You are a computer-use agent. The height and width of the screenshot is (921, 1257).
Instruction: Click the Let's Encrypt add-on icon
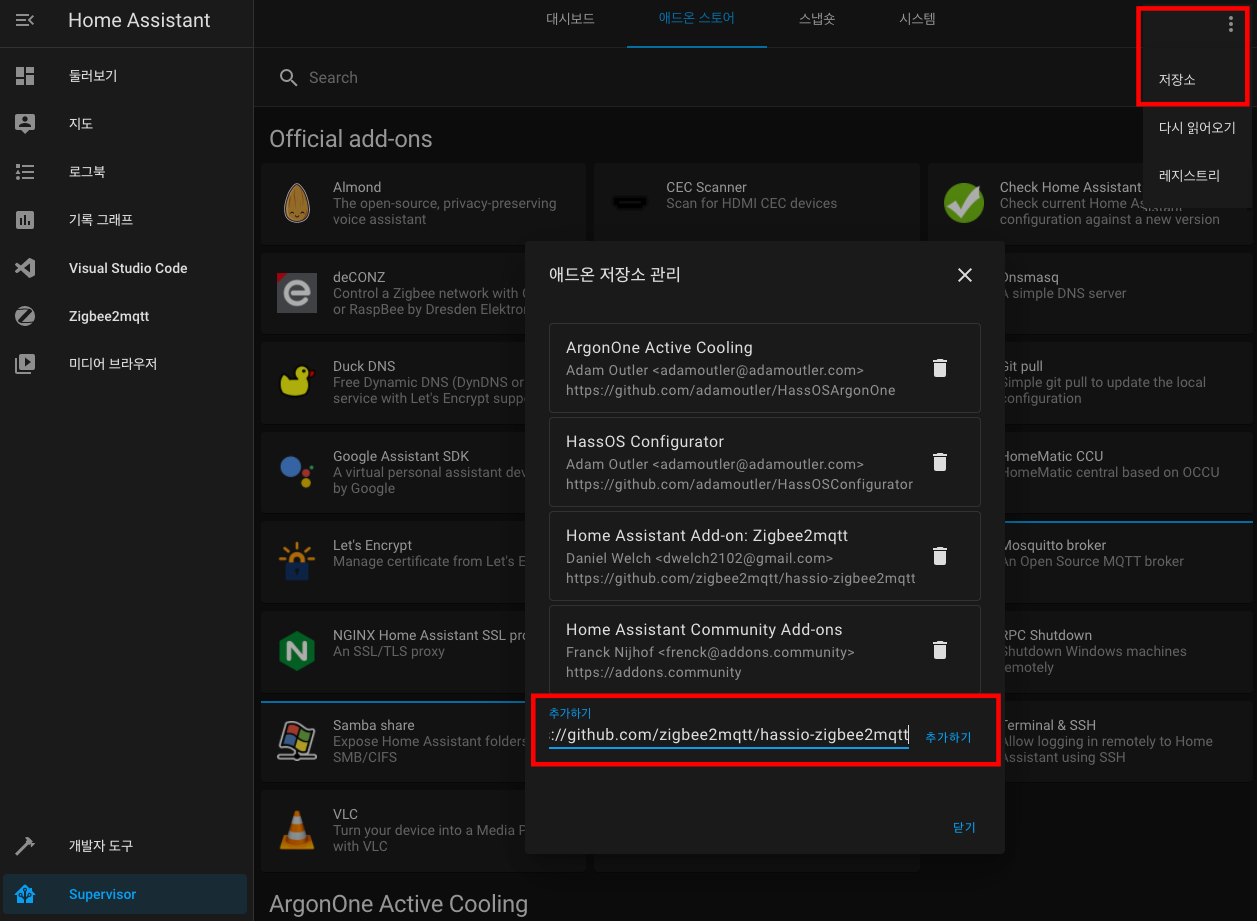click(297, 562)
